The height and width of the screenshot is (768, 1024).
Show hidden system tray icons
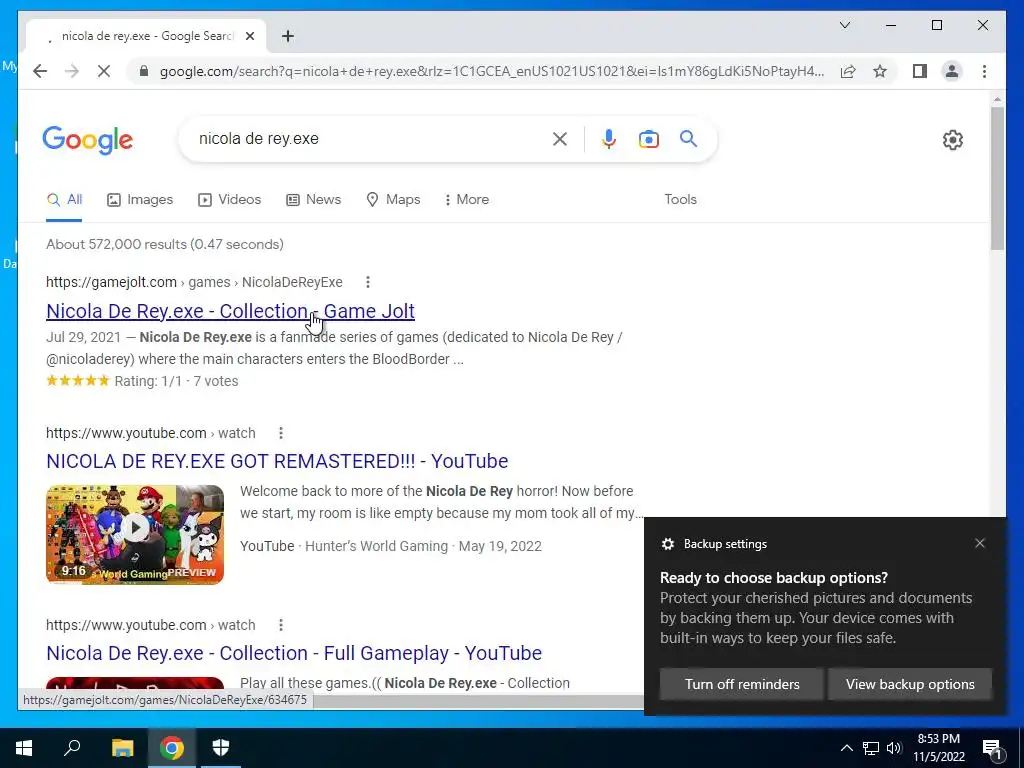pyautogui.click(x=846, y=748)
